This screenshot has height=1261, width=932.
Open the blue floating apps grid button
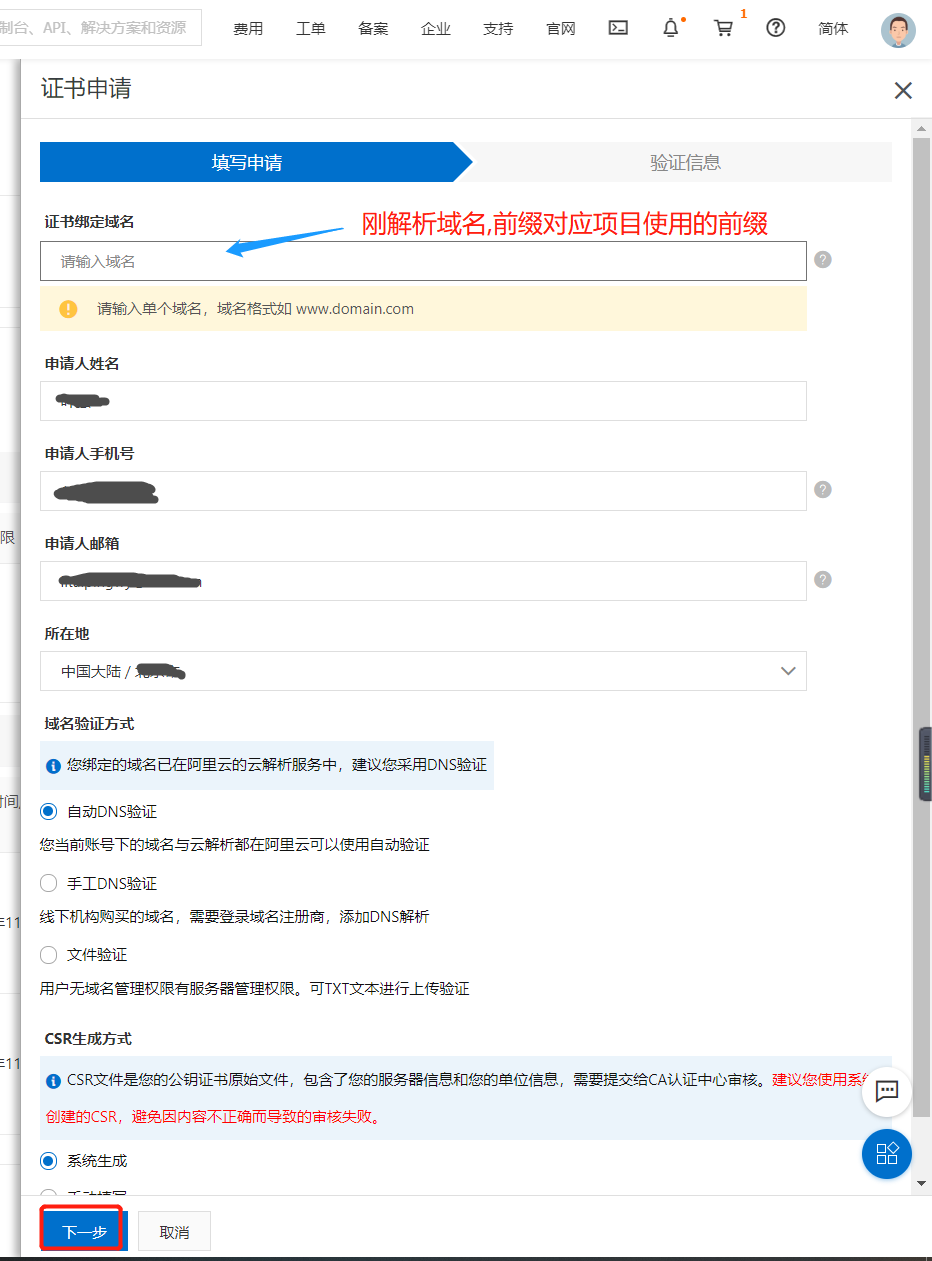[886, 1153]
